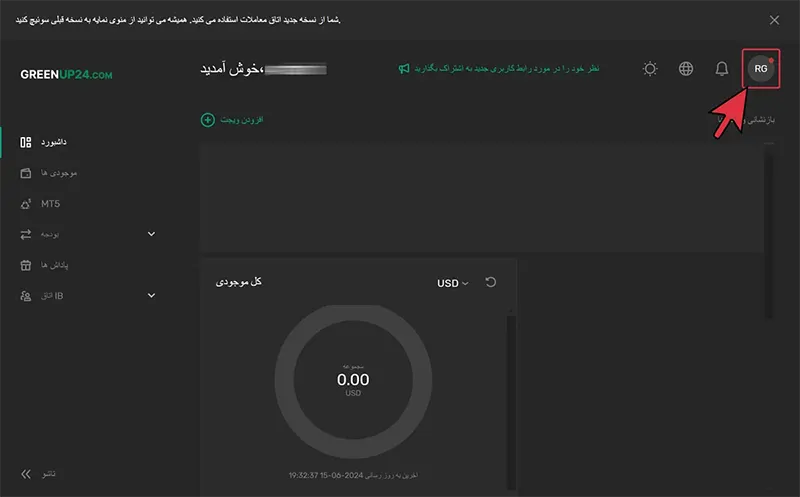Click the transfer arrows icon in sidebar
Viewport: 800px width, 497px height.
click(x=26, y=234)
